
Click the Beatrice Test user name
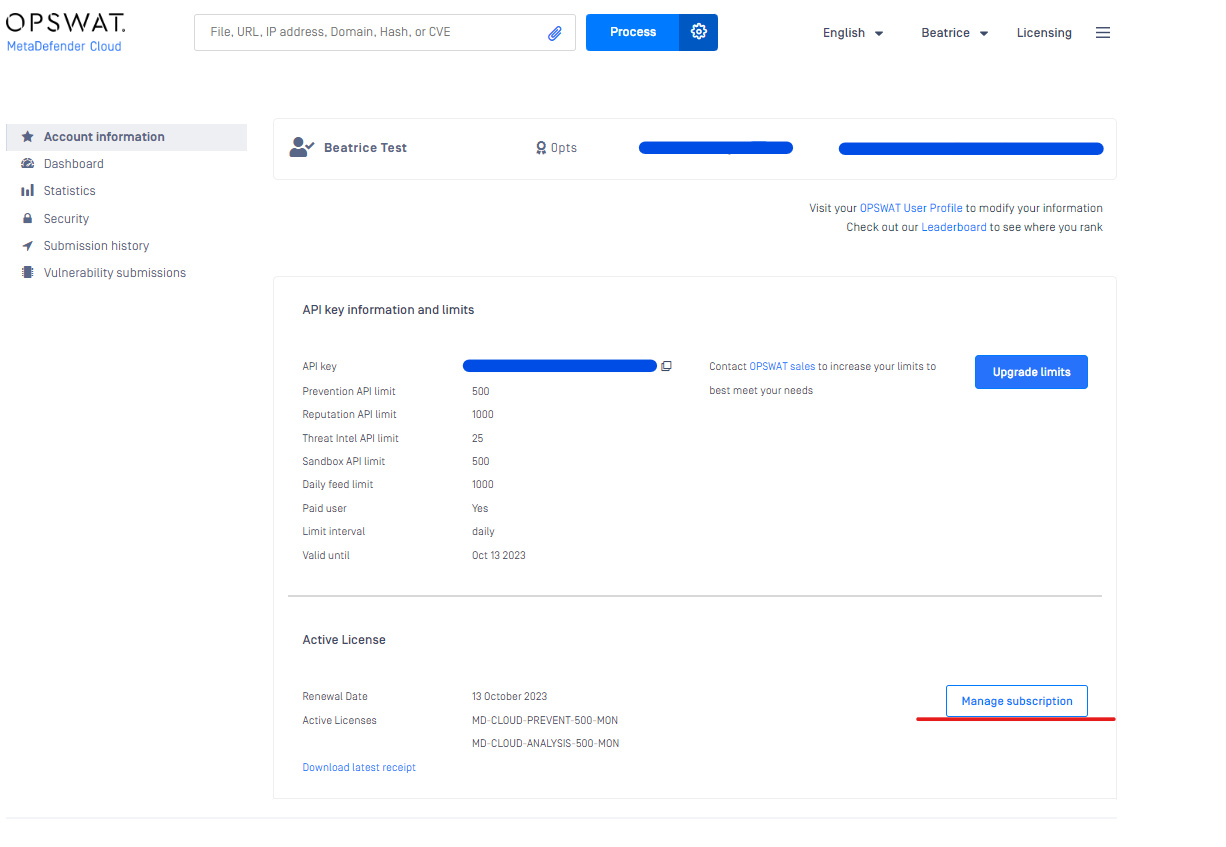click(x=365, y=148)
